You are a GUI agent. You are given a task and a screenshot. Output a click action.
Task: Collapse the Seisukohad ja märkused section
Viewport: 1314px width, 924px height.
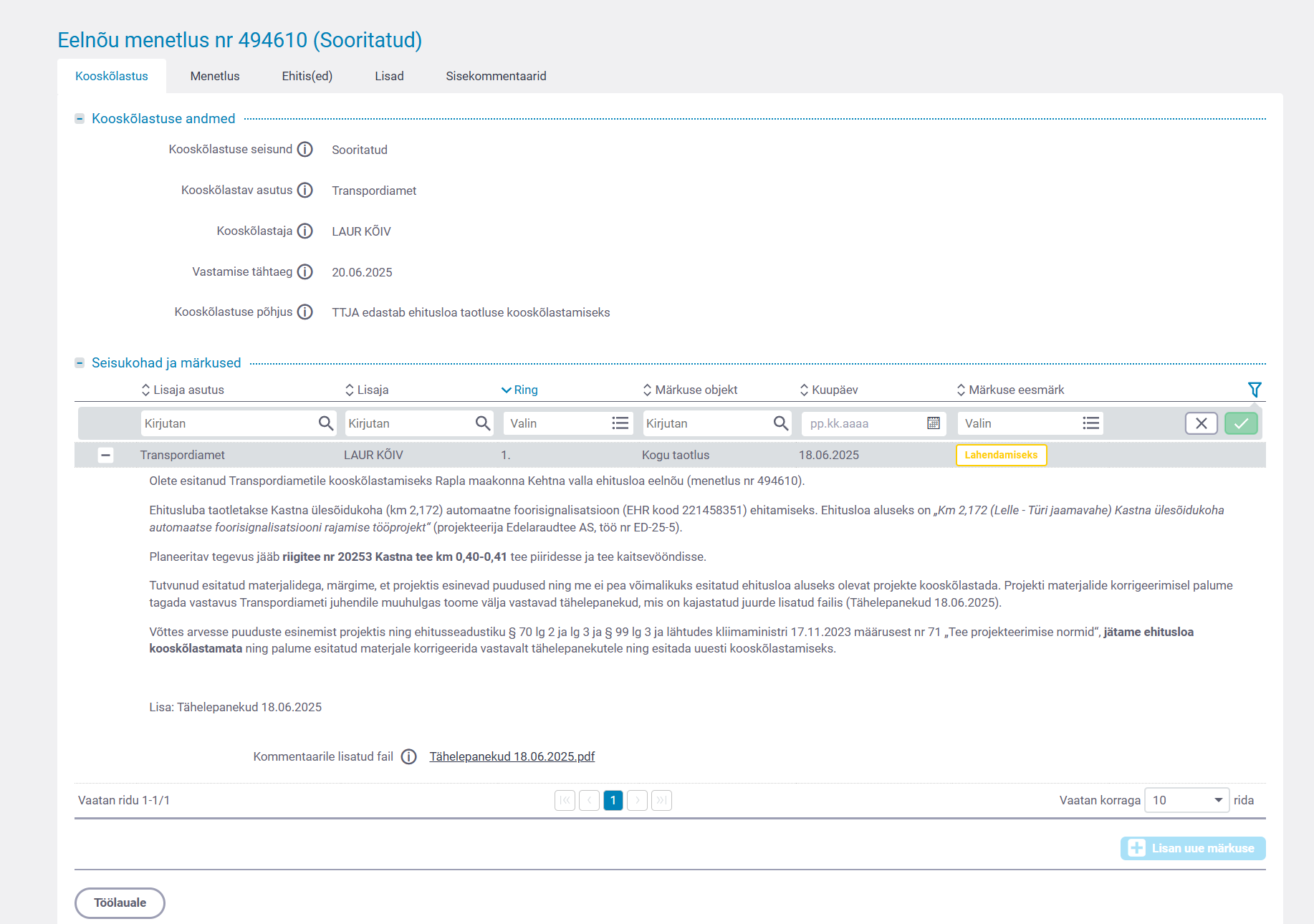80,363
